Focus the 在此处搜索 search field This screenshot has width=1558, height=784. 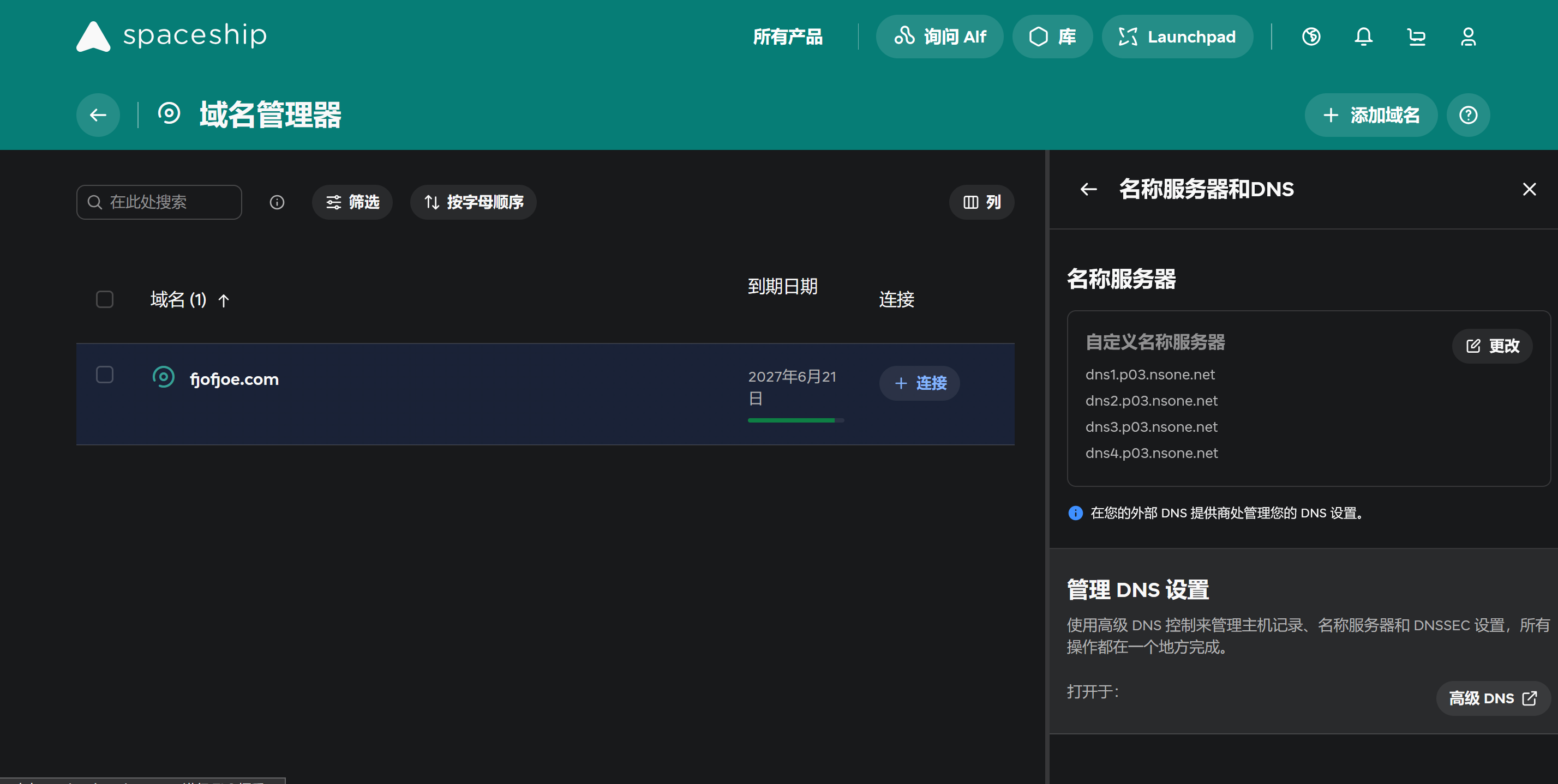159,202
